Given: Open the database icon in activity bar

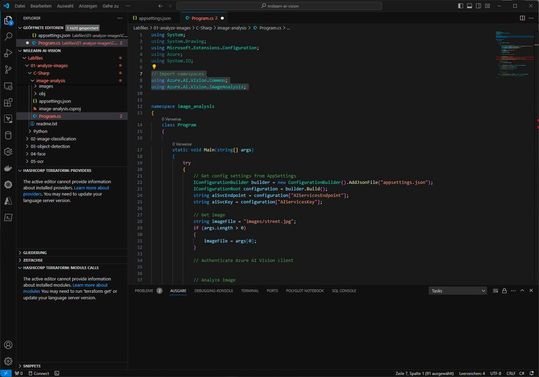Looking at the screenshot, I should [x=8, y=135].
